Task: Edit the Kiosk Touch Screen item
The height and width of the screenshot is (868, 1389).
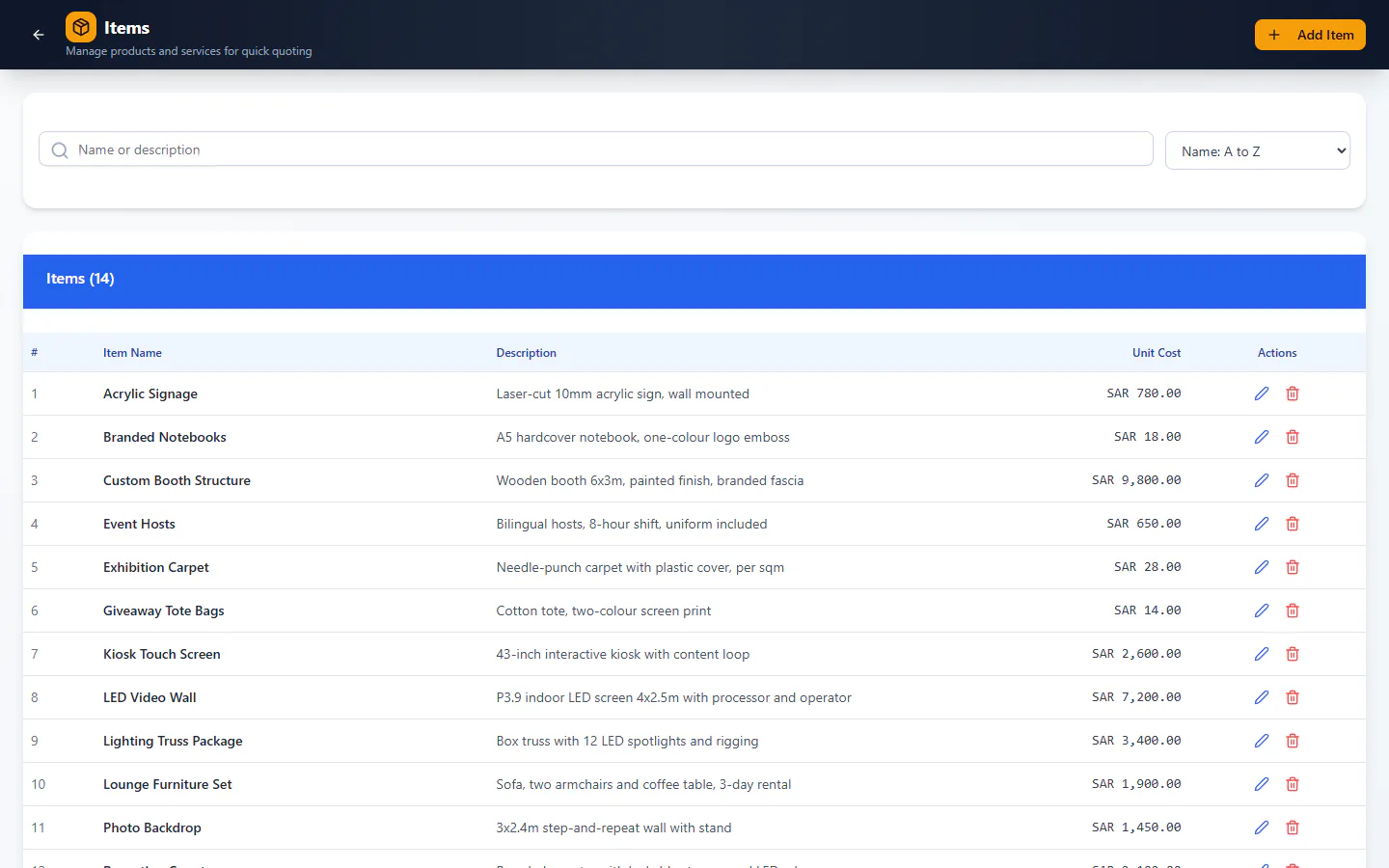Action: tap(1262, 654)
